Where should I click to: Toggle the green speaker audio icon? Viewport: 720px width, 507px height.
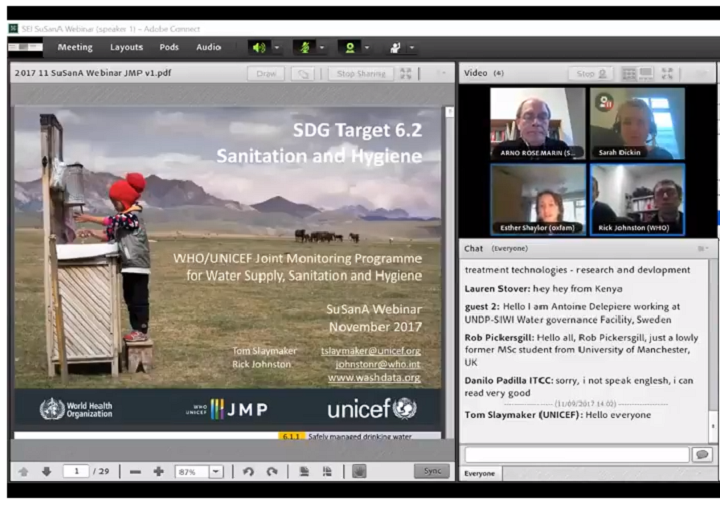pyautogui.click(x=258, y=47)
